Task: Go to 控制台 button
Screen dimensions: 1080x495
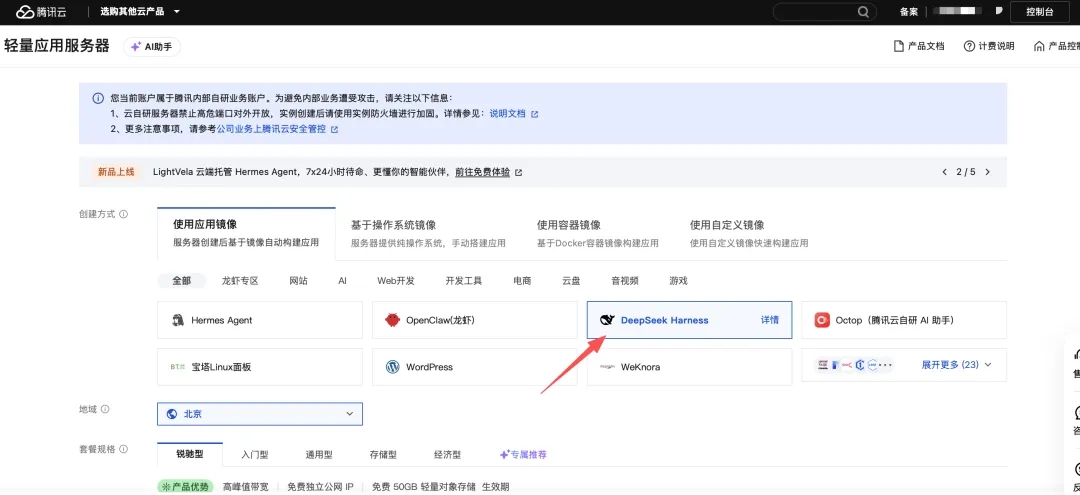Action: point(1039,12)
